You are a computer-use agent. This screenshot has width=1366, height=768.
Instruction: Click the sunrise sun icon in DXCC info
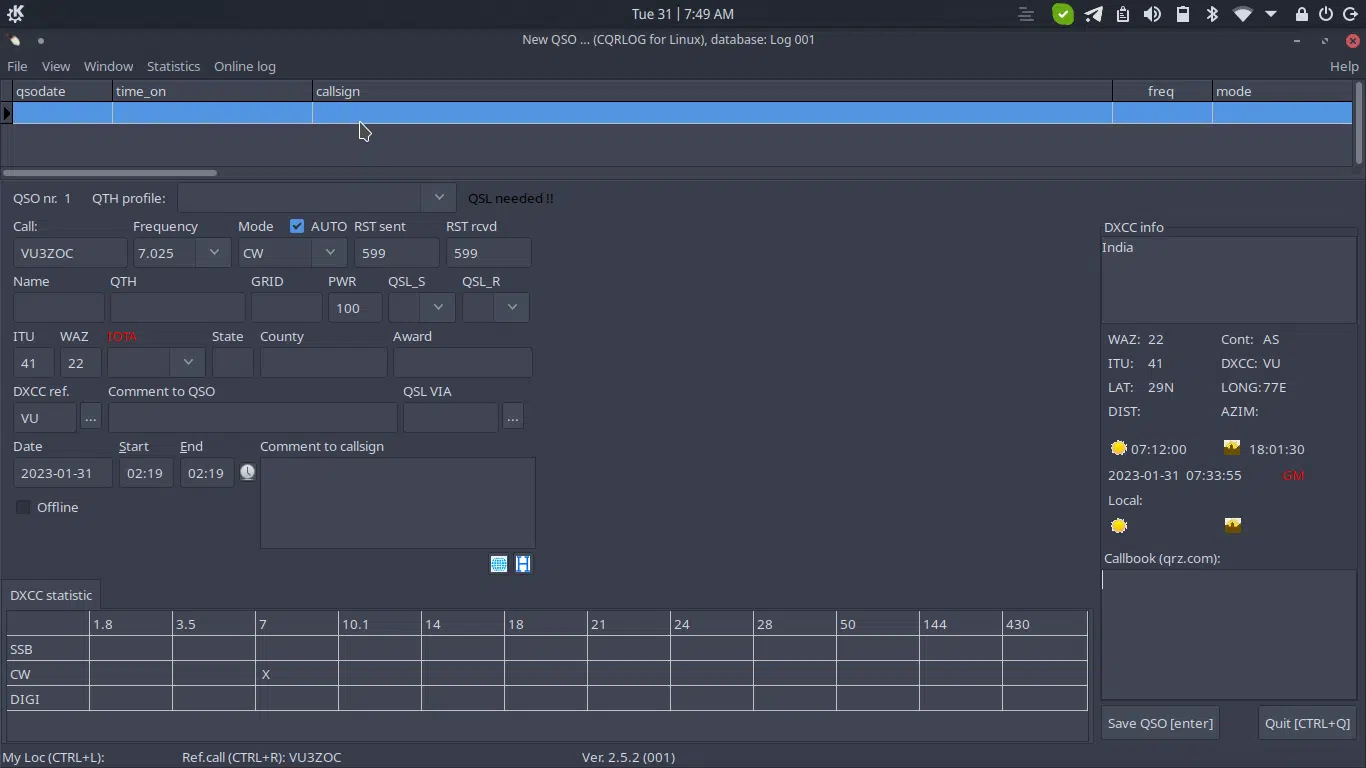point(1119,448)
